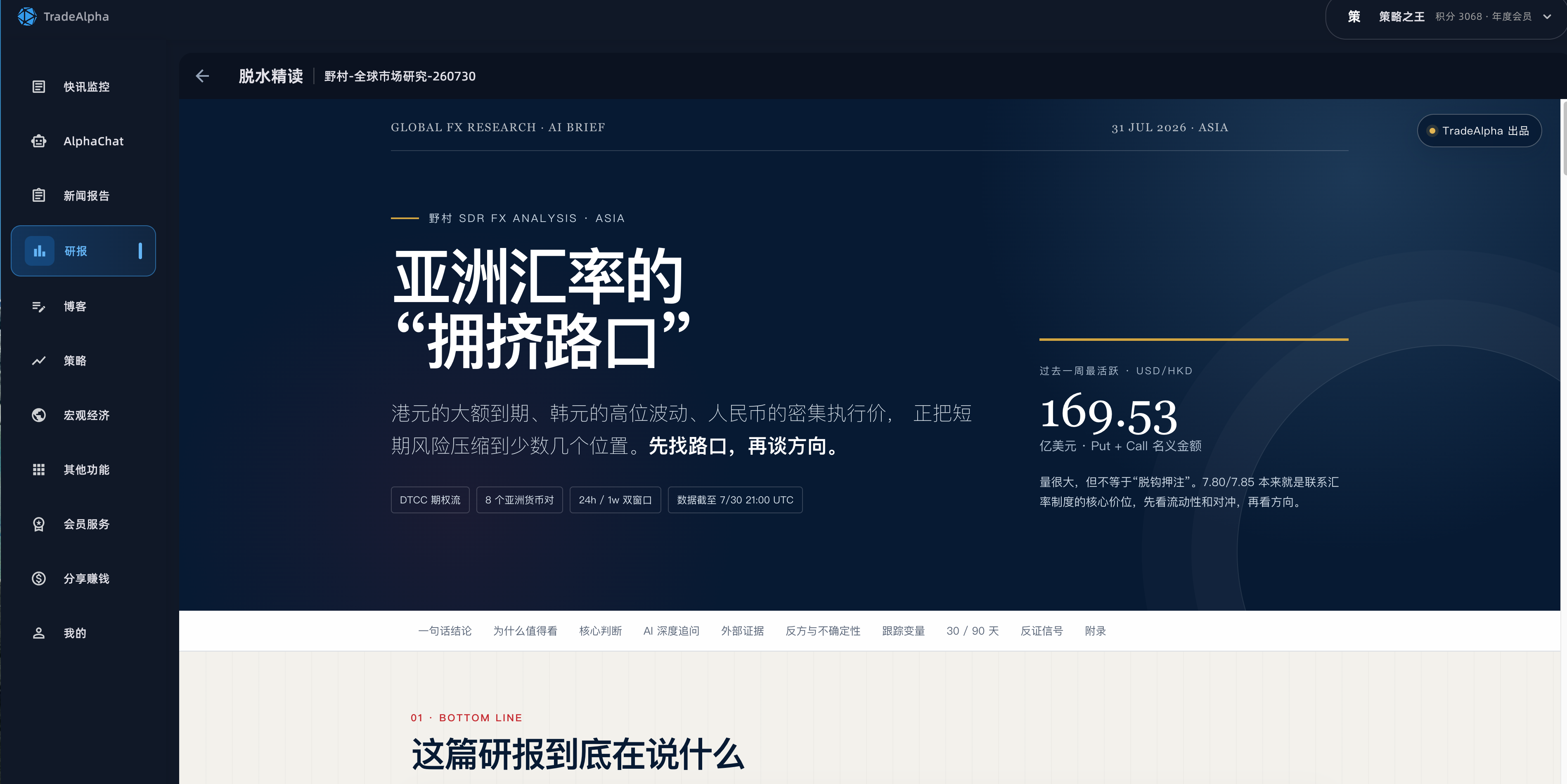1567x784 pixels.
Task: Select the 研报 bar chart icon
Action: [40, 250]
